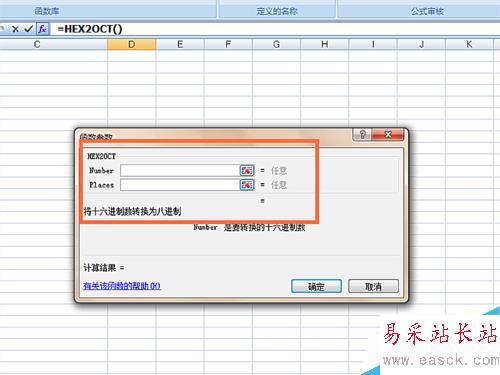Open Insert Function fx icon
Screen dimensions: 500x375
[x=42, y=29]
